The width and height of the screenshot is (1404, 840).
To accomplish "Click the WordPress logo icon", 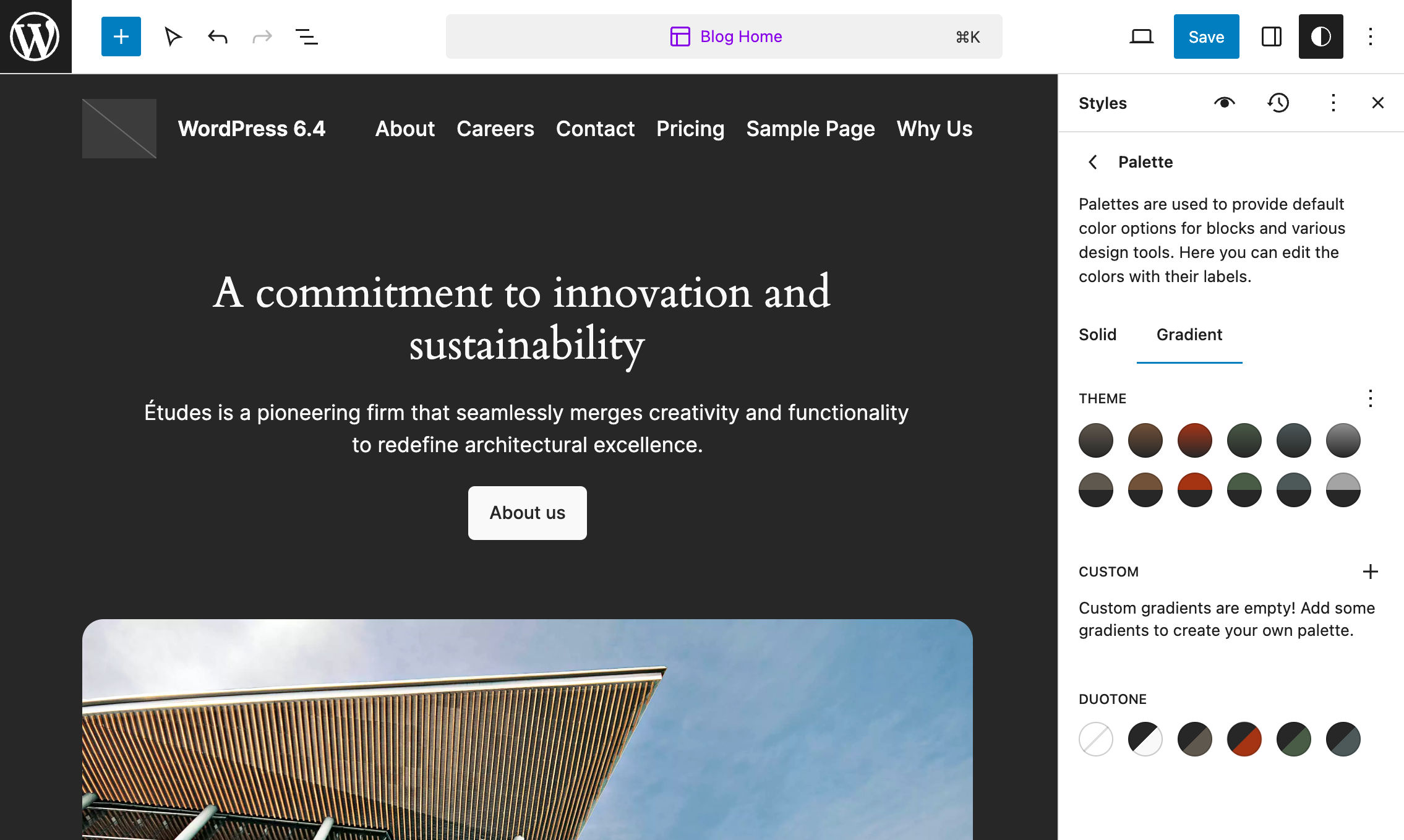I will point(36,36).
